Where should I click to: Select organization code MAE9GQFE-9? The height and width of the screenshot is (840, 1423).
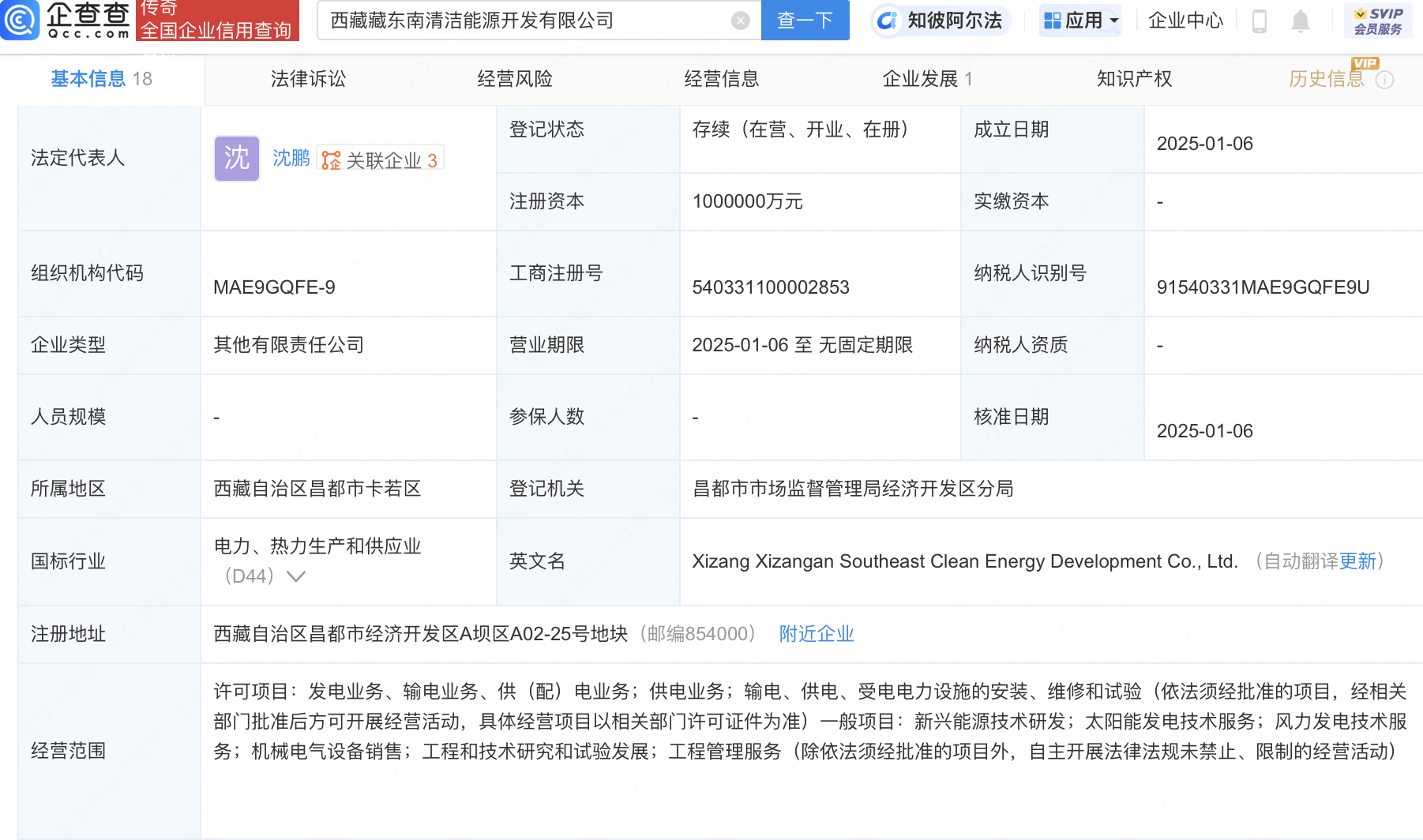pos(274,287)
